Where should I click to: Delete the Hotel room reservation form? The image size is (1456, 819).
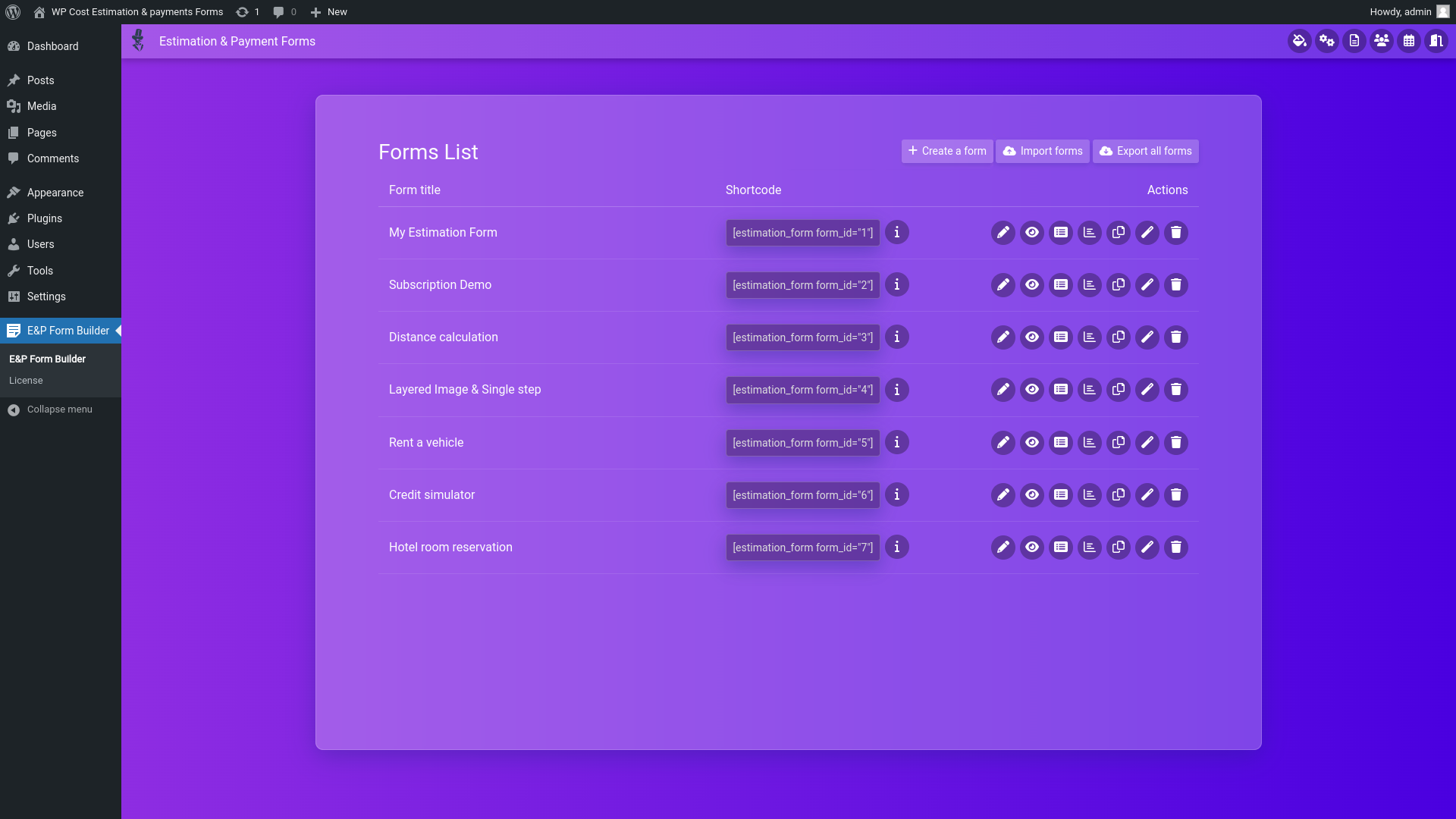point(1176,548)
